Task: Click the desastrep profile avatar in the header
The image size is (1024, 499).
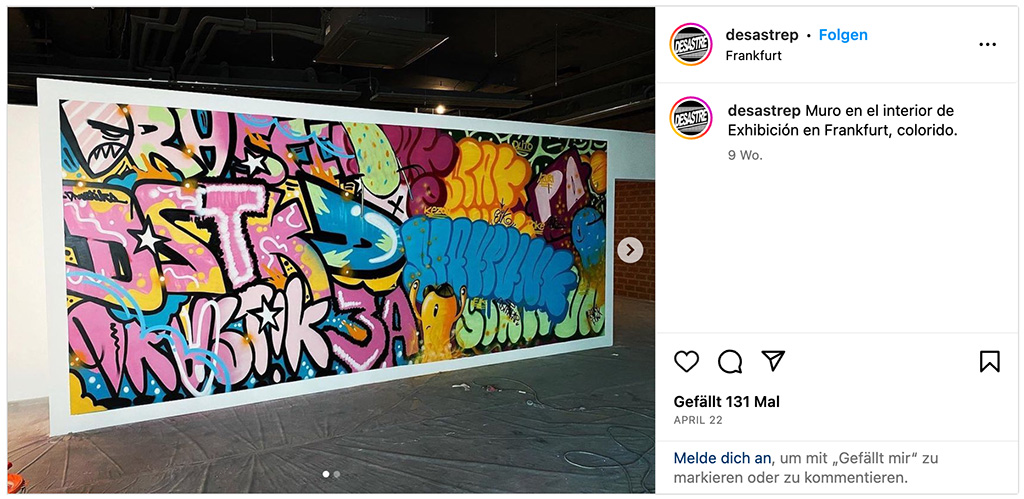Action: pyautogui.click(x=691, y=44)
